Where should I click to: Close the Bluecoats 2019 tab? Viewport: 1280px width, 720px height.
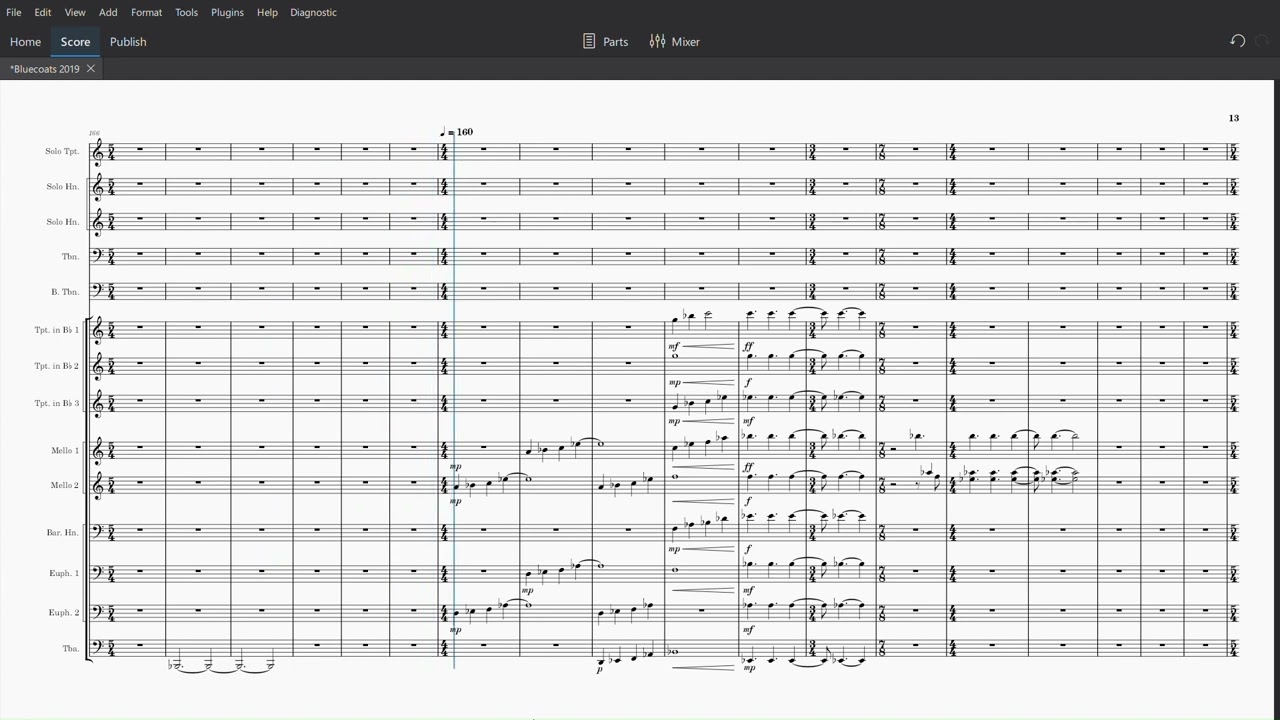90,68
